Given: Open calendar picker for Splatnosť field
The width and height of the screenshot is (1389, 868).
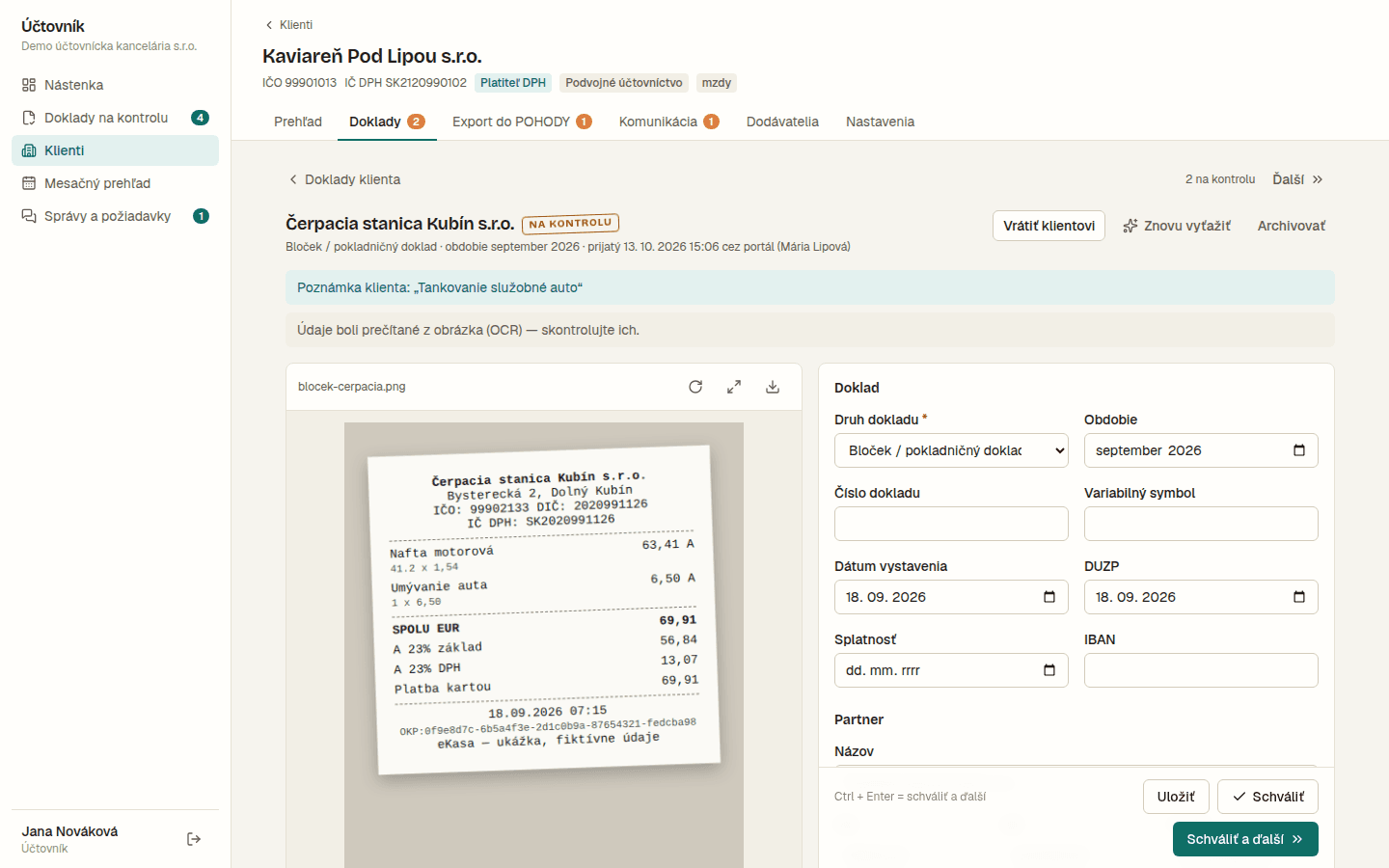Looking at the screenshot, I should 1049,670.
